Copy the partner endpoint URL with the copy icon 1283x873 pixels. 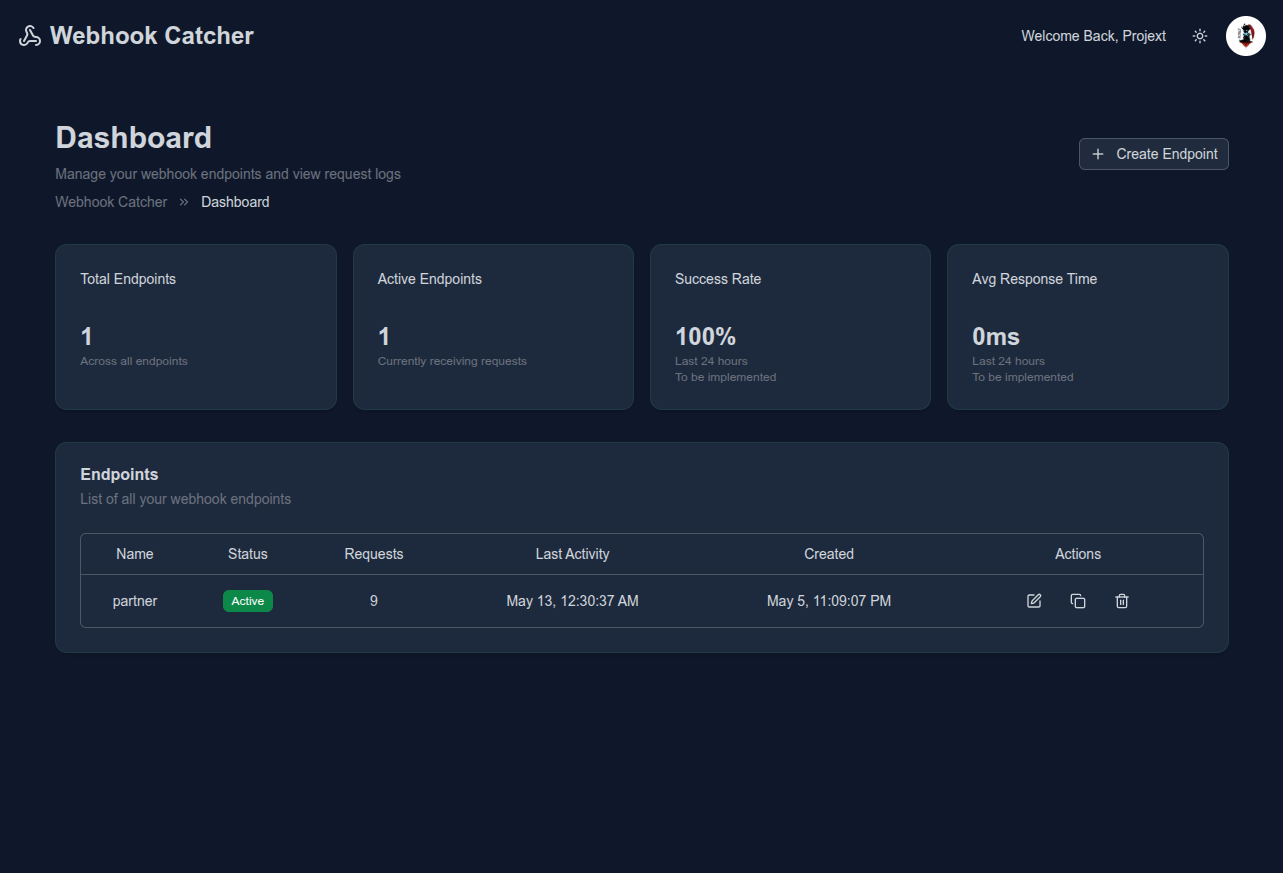tap(1077, 600)
